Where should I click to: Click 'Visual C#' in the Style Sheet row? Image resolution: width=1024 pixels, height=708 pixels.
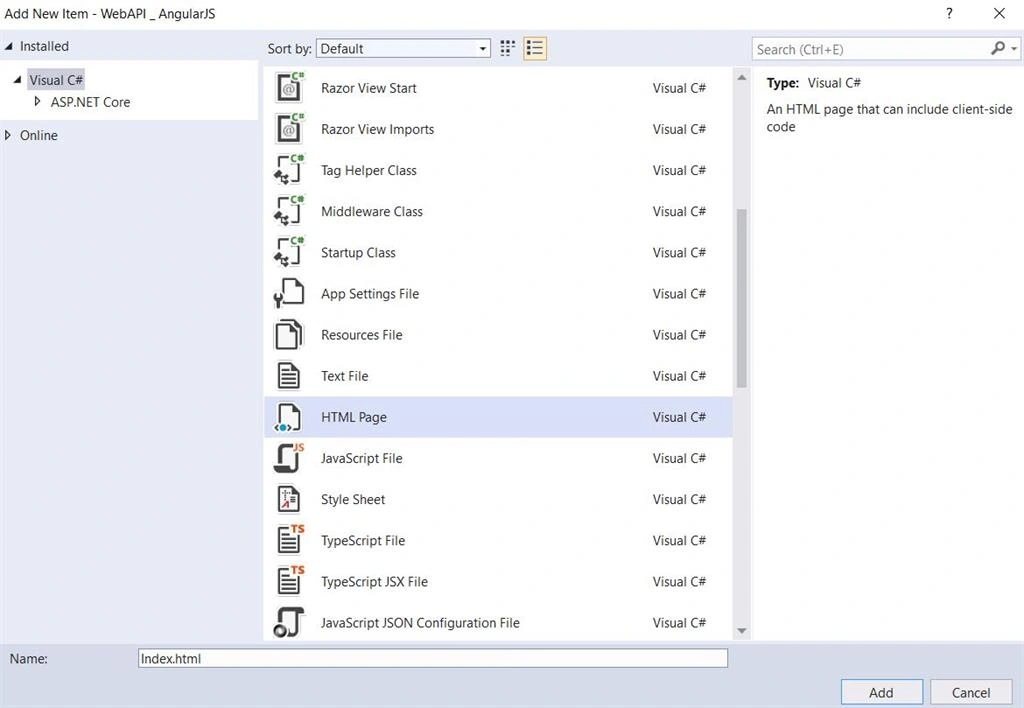(679, 500)
